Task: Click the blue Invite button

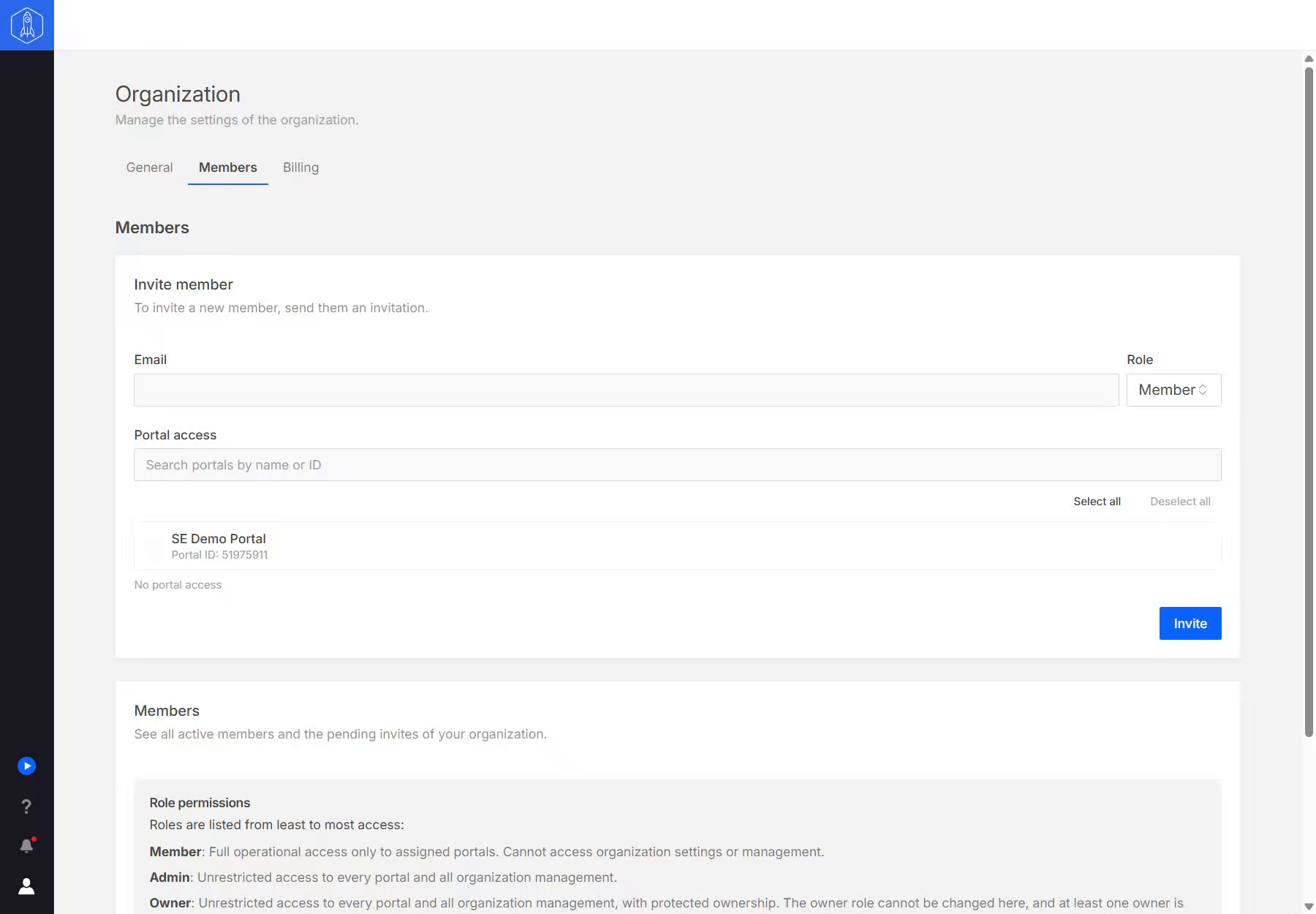Action: (1190, 624)
